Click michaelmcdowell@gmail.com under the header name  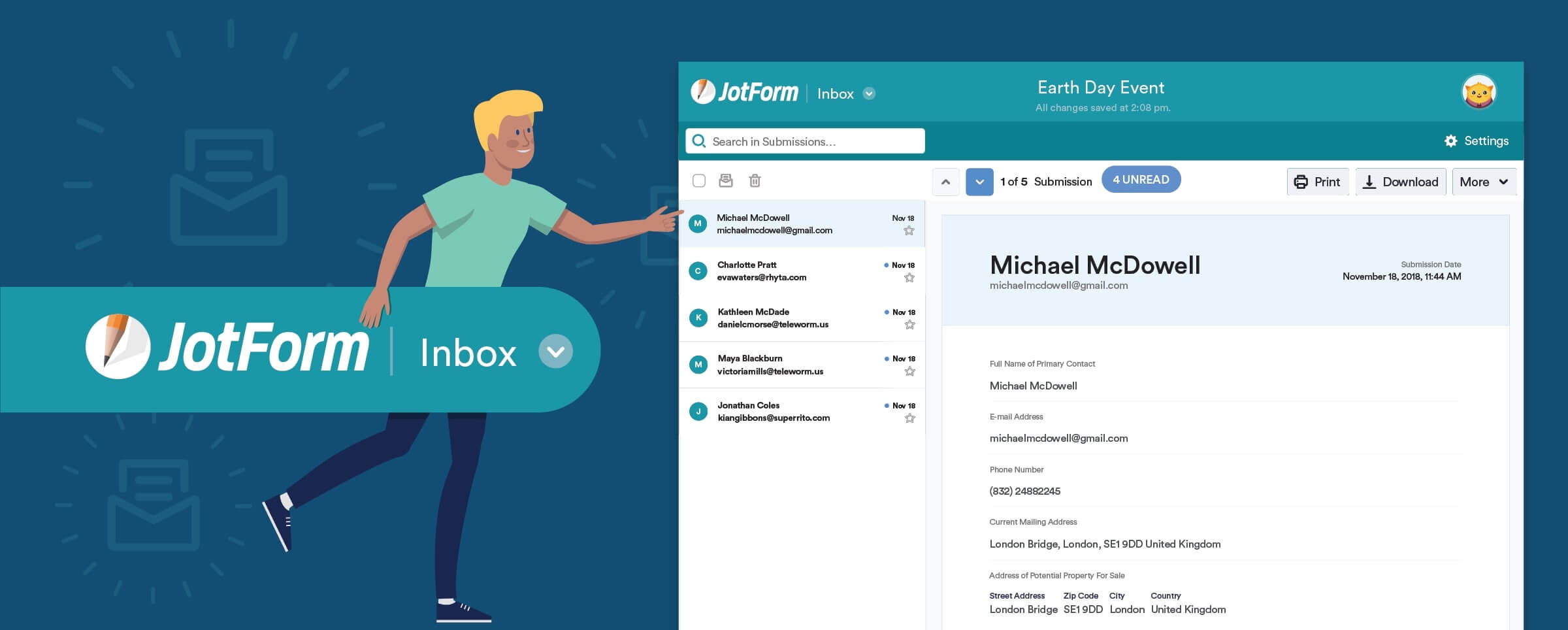(x=1058, y=286)
